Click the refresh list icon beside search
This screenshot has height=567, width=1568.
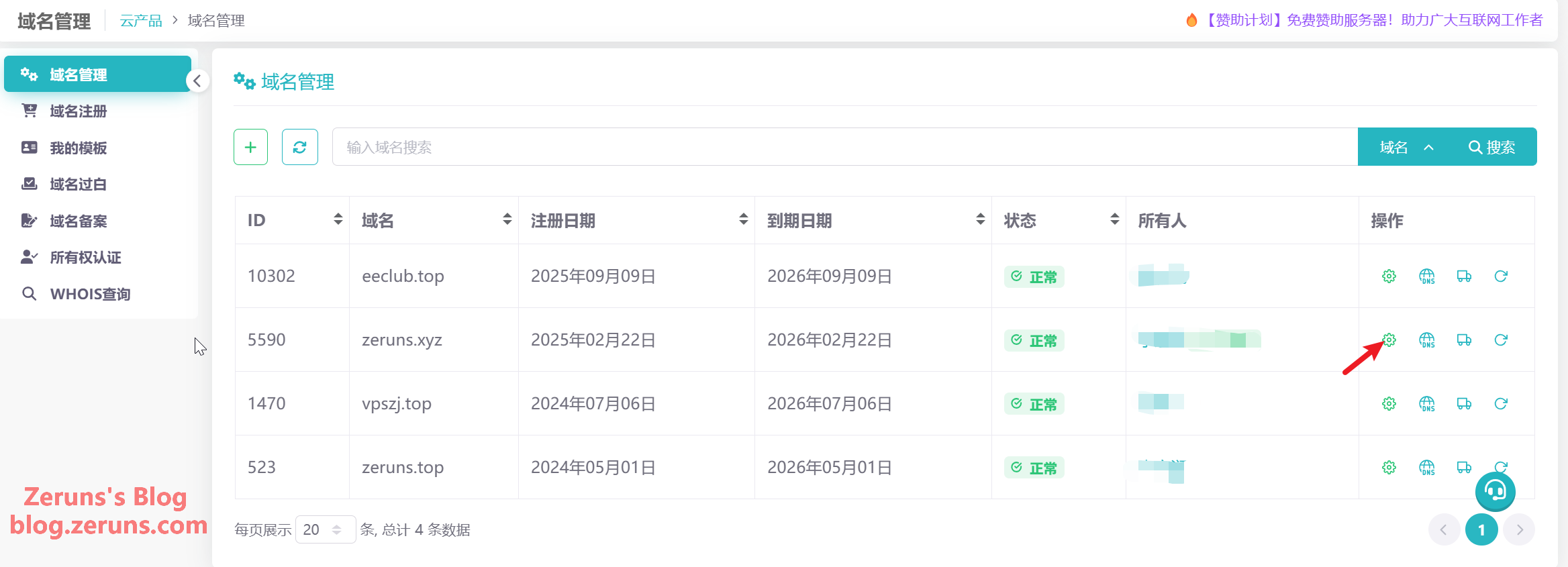tap(299, 147)
